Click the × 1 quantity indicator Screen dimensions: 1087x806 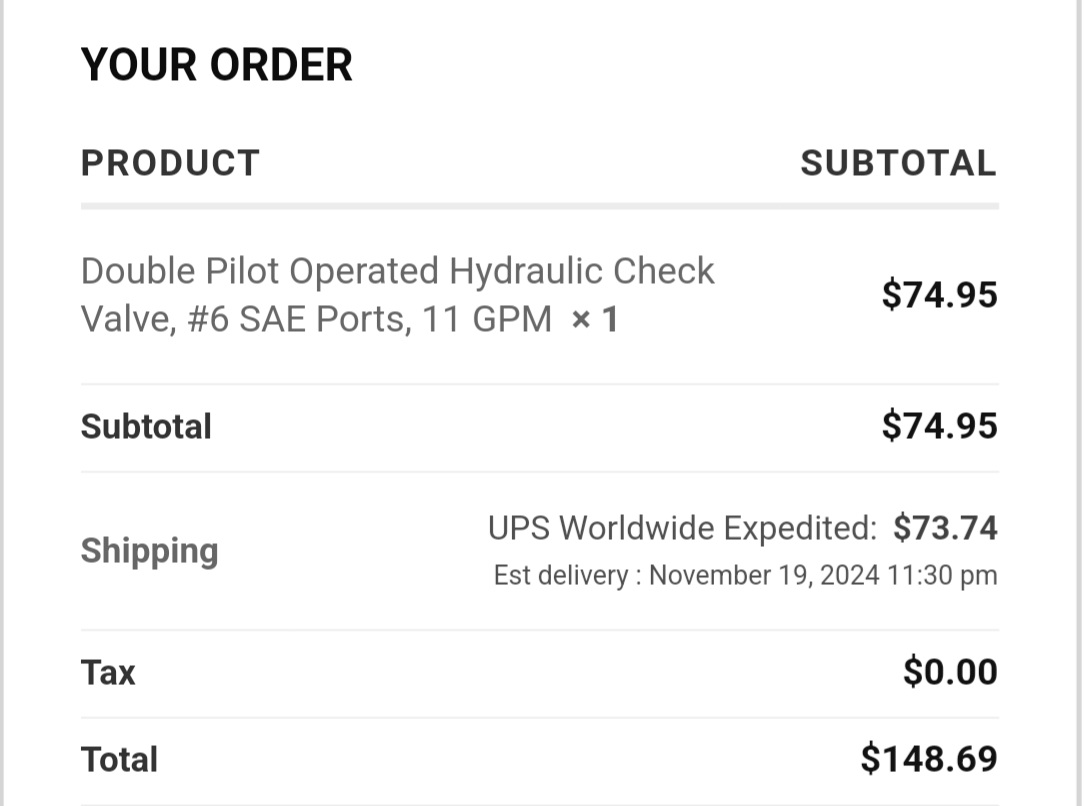click(595, 319)
